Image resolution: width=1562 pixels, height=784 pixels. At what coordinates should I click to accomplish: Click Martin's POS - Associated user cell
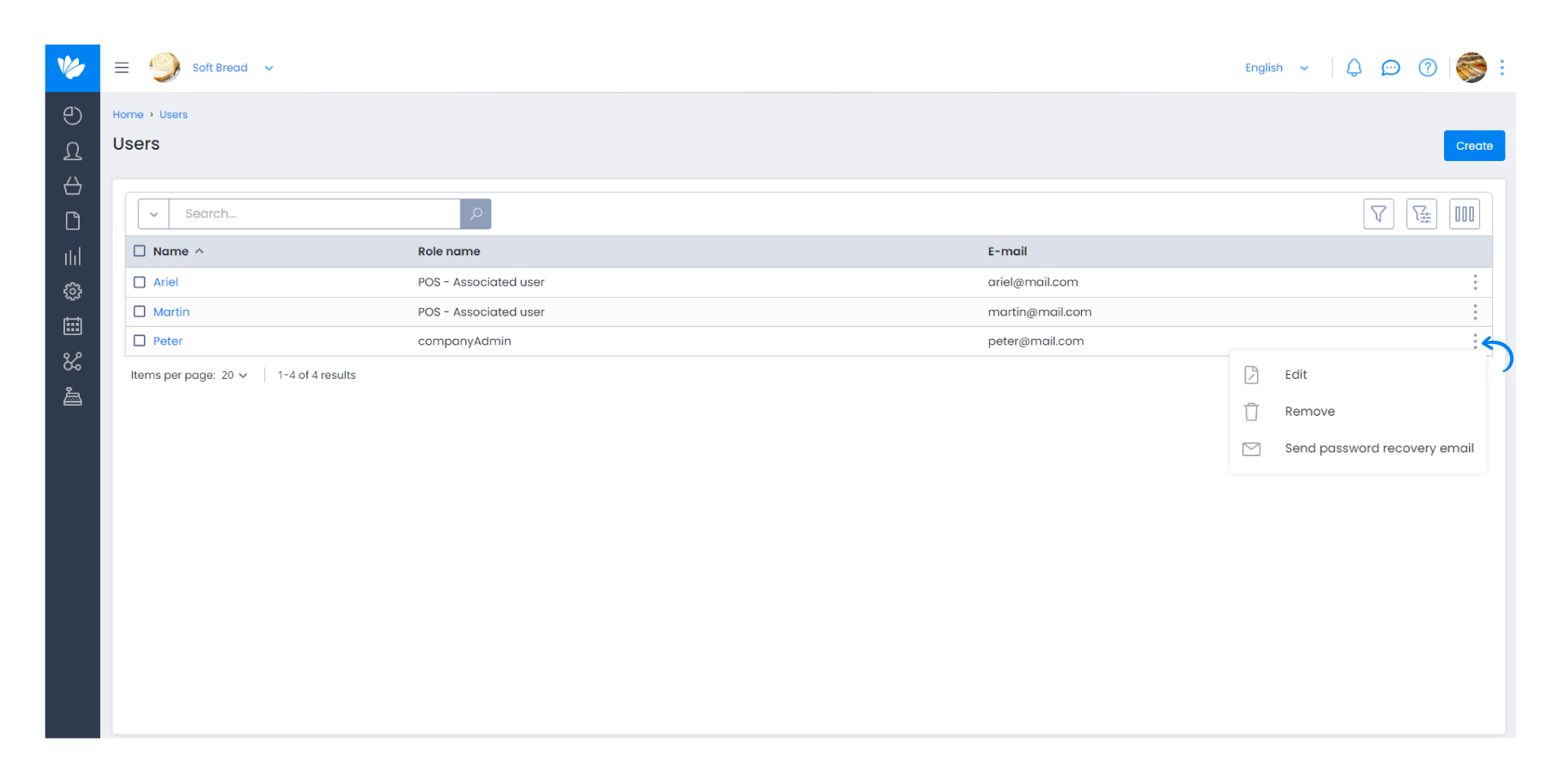point(481,311)
